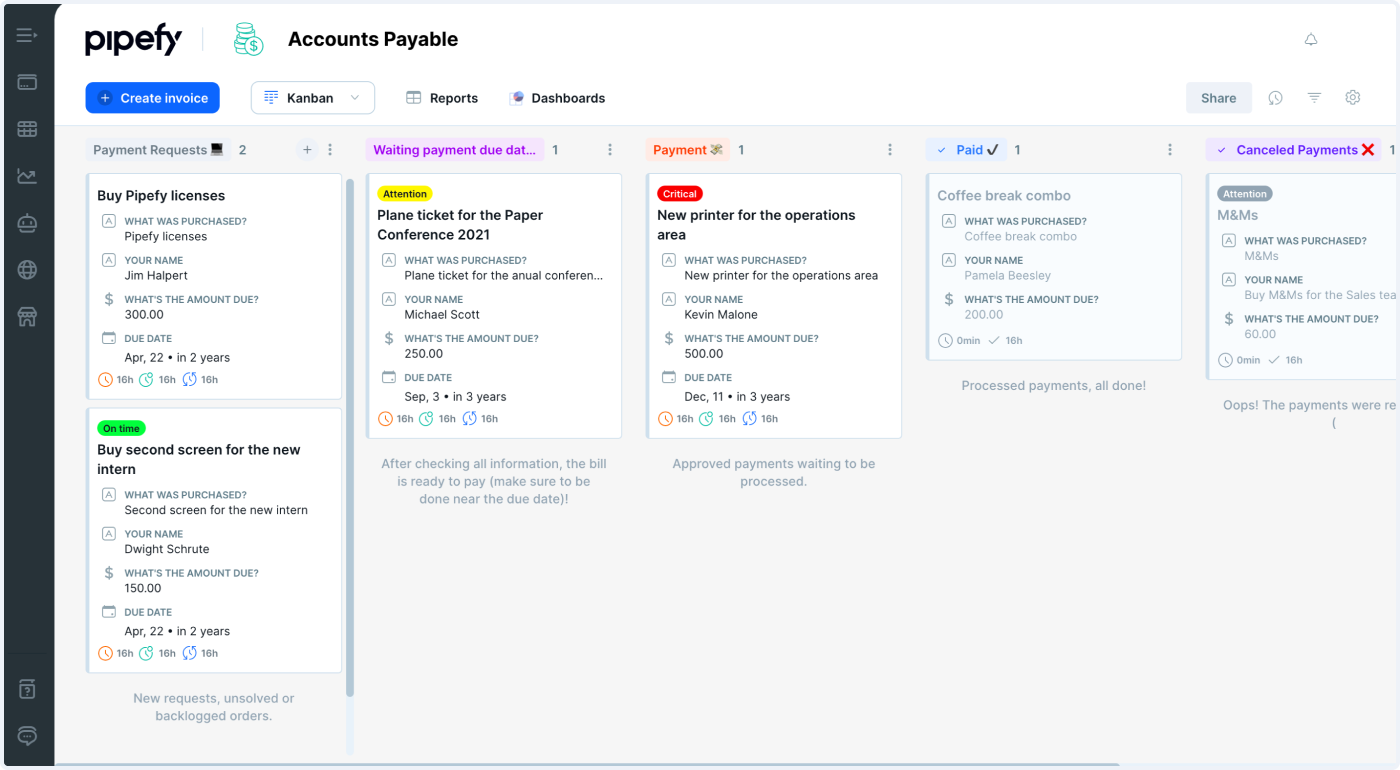
Task: Open pipe settings gear icon
Action: (x=1353, y=98)
